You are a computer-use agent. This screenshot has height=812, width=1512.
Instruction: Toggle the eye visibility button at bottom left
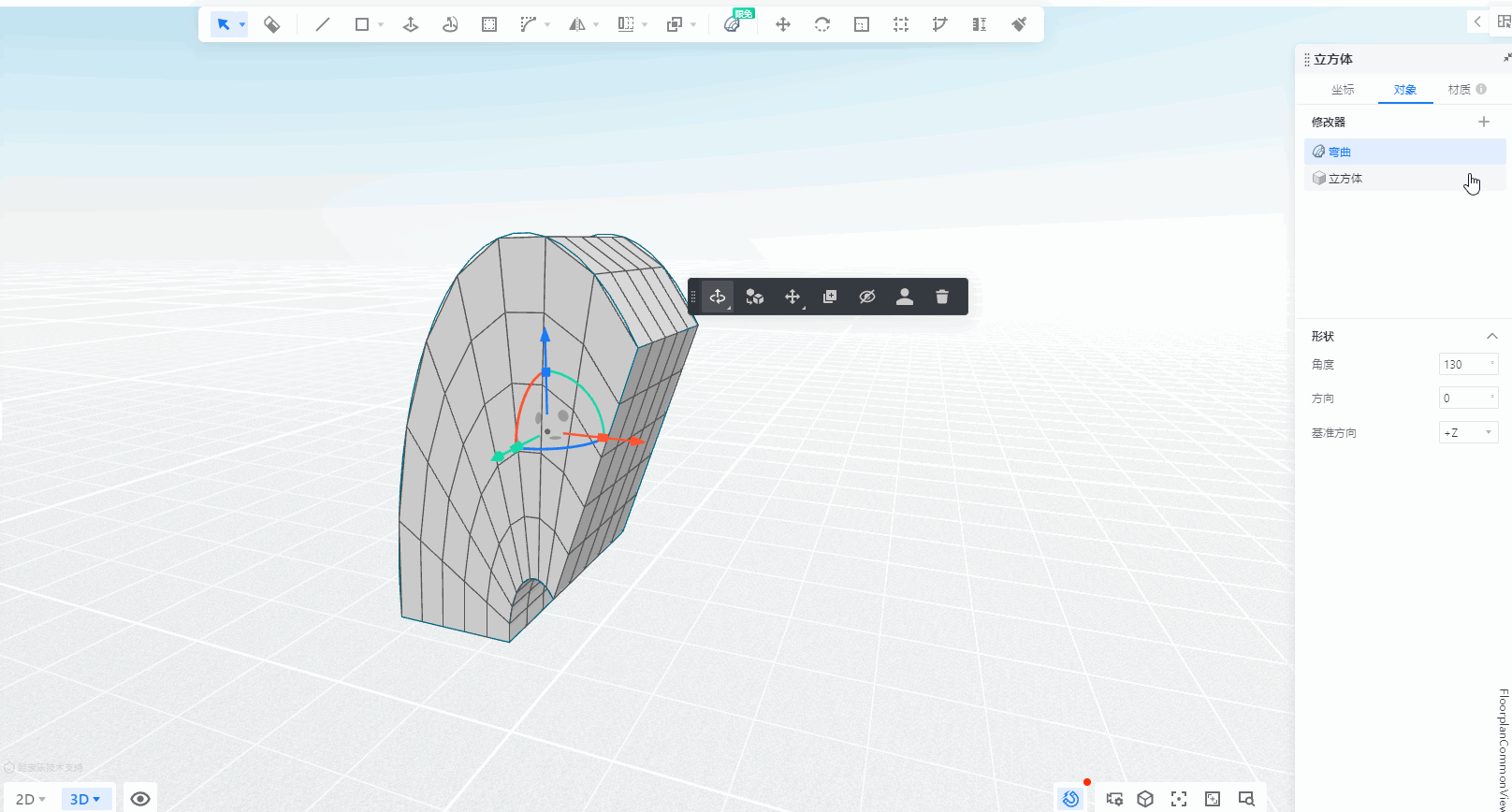coord(140,799)
